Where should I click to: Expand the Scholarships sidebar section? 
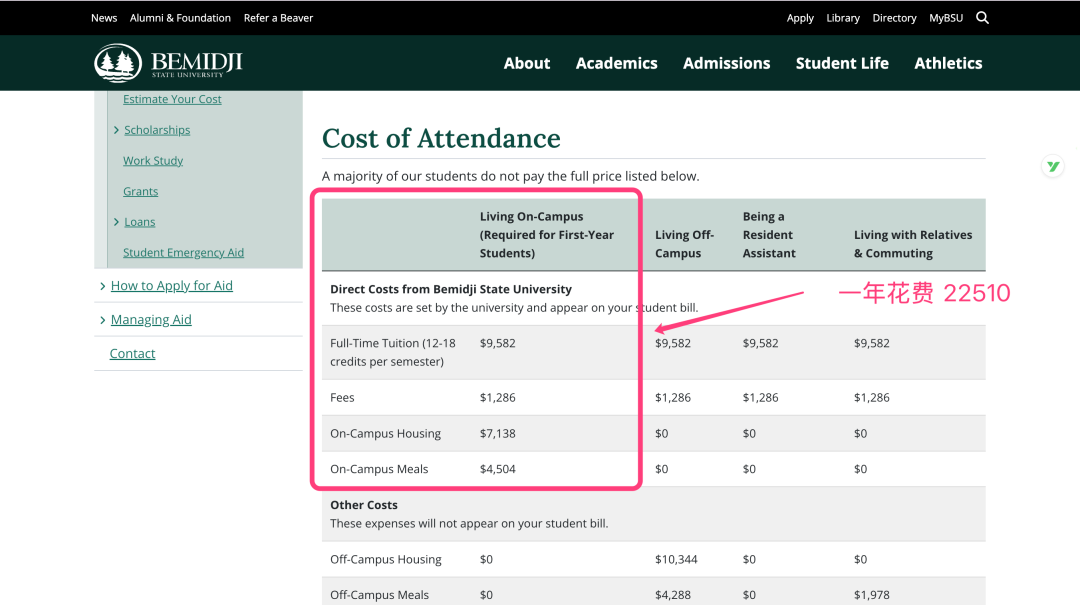(117, 130)
